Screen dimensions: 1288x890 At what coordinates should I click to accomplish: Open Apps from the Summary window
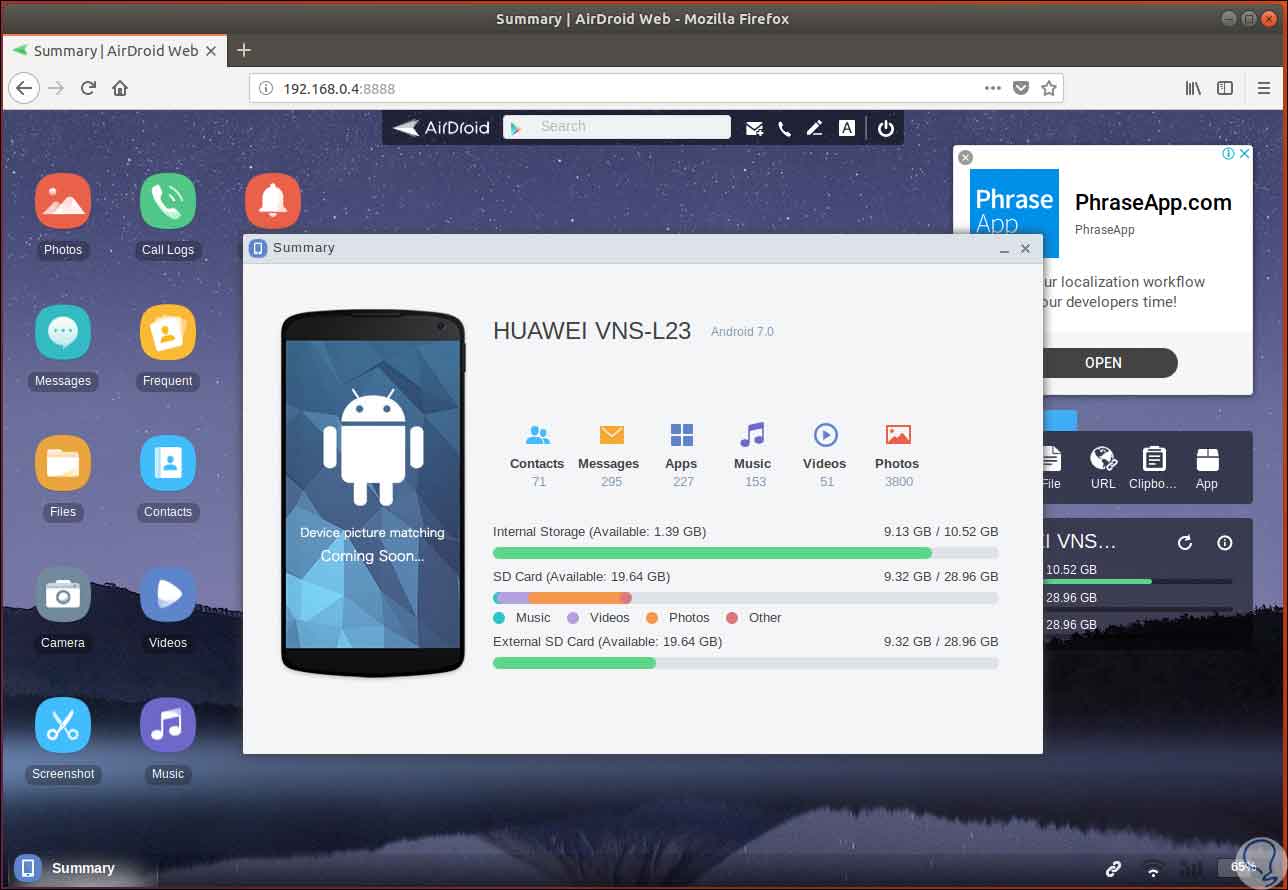(x=682, y=455)
